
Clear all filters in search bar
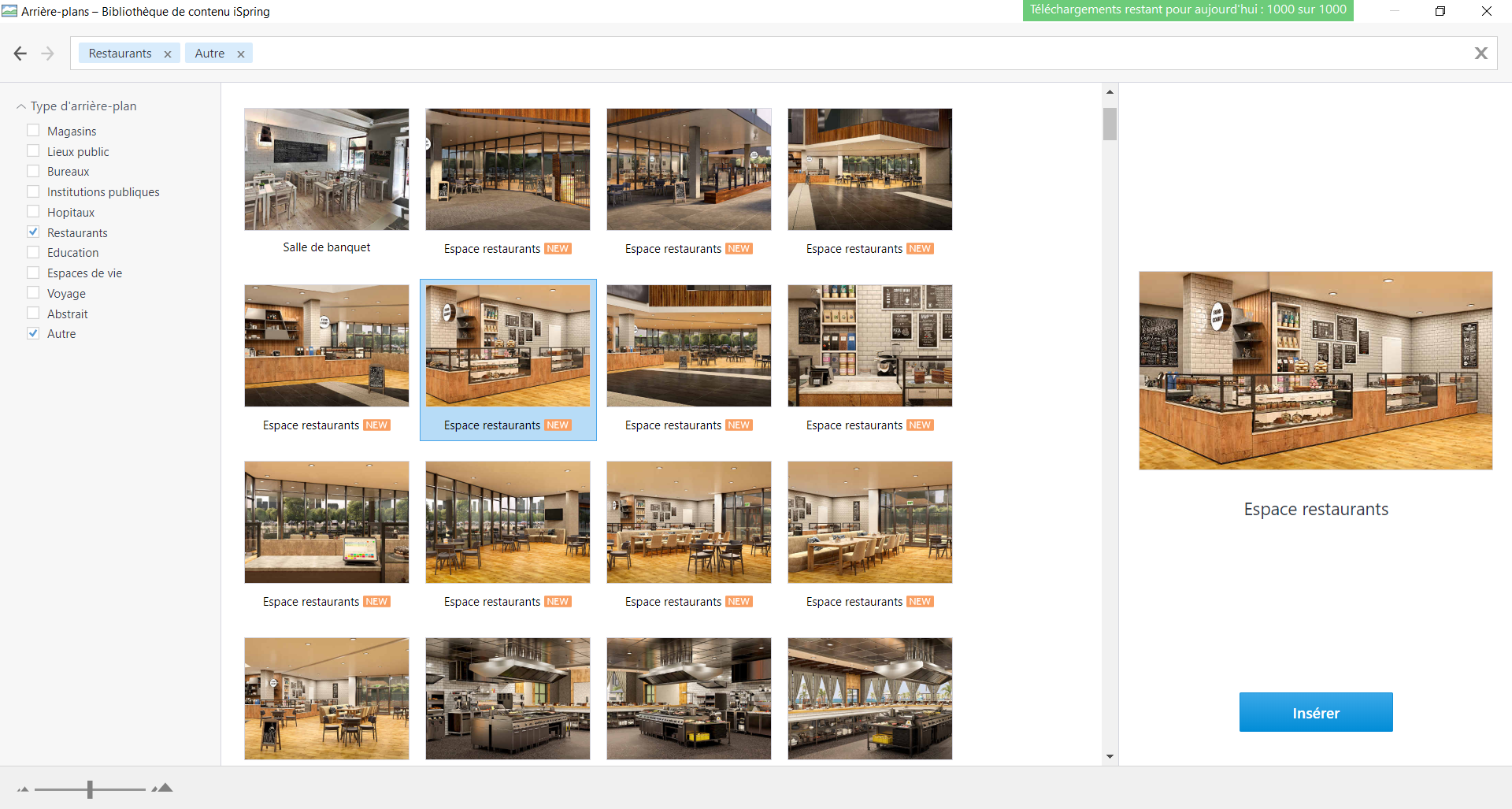pyautogui.click(x=1480, y=54)
